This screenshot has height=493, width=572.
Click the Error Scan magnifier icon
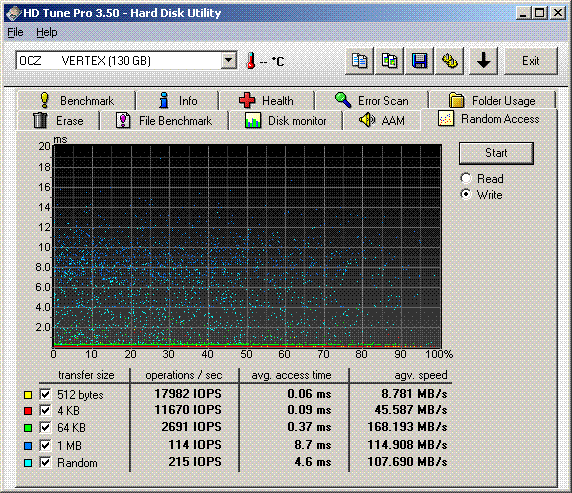343,100
